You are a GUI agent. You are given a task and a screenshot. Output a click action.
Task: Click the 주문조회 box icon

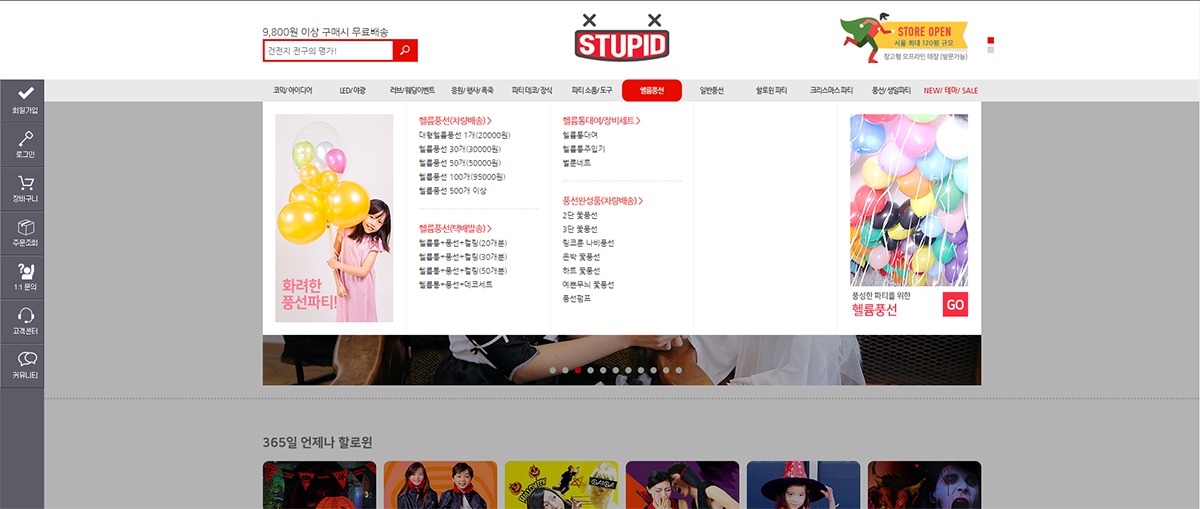tap(25, 227)
